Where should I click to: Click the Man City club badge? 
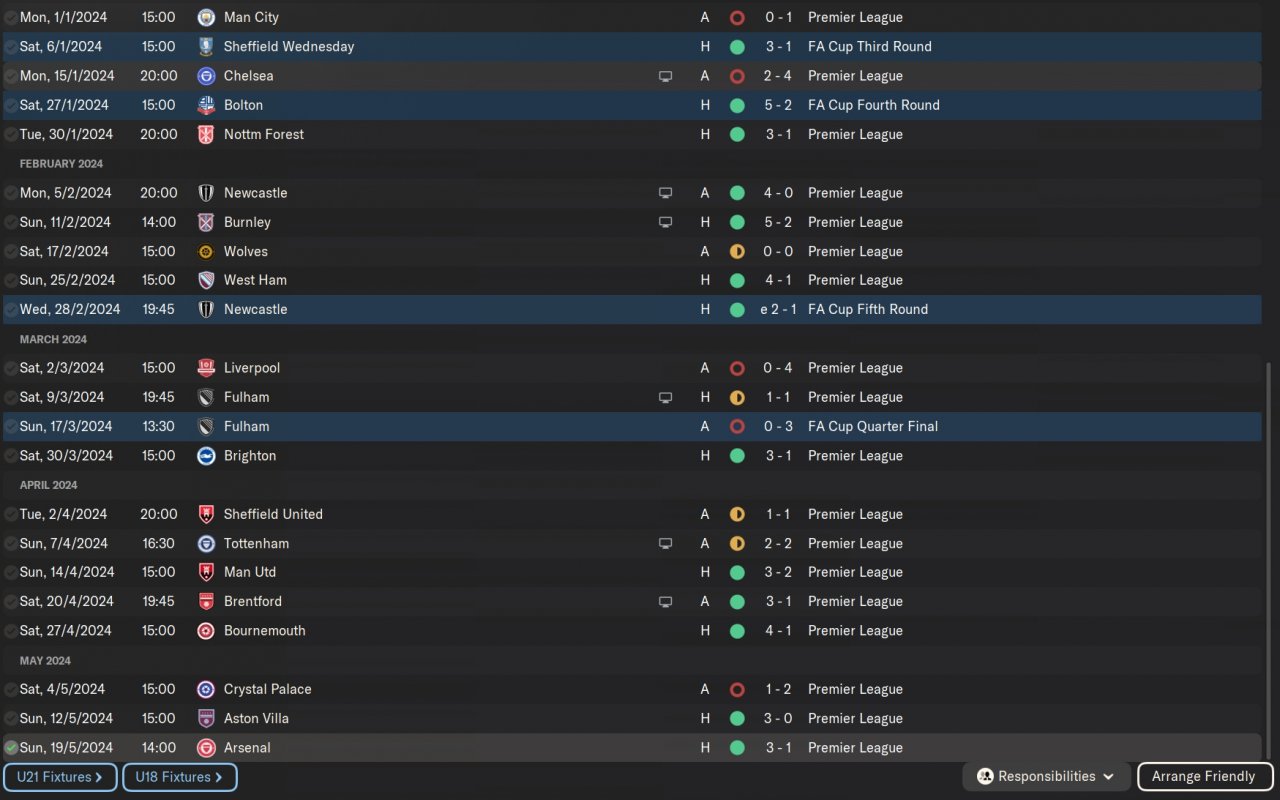pyautogui.click(x=206, y=17)
